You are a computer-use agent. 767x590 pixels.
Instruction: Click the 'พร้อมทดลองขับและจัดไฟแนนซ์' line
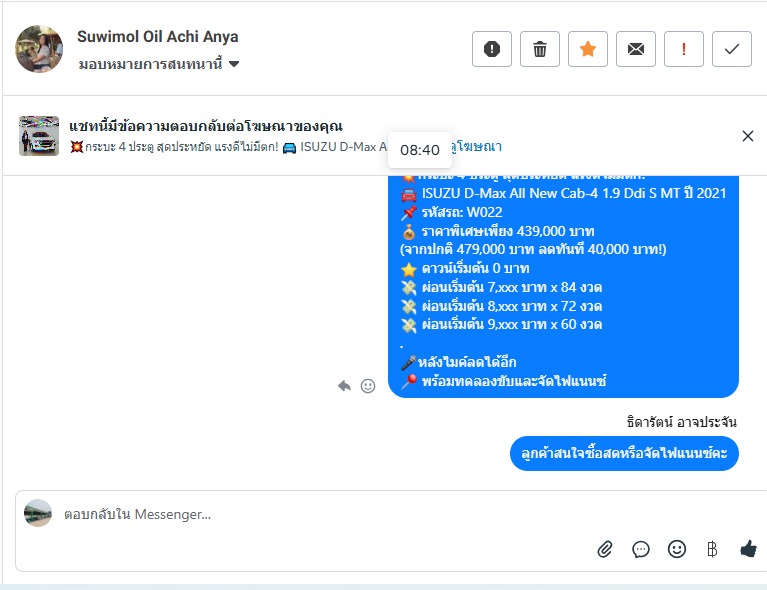pyautogui.click(x=503, y=381)
